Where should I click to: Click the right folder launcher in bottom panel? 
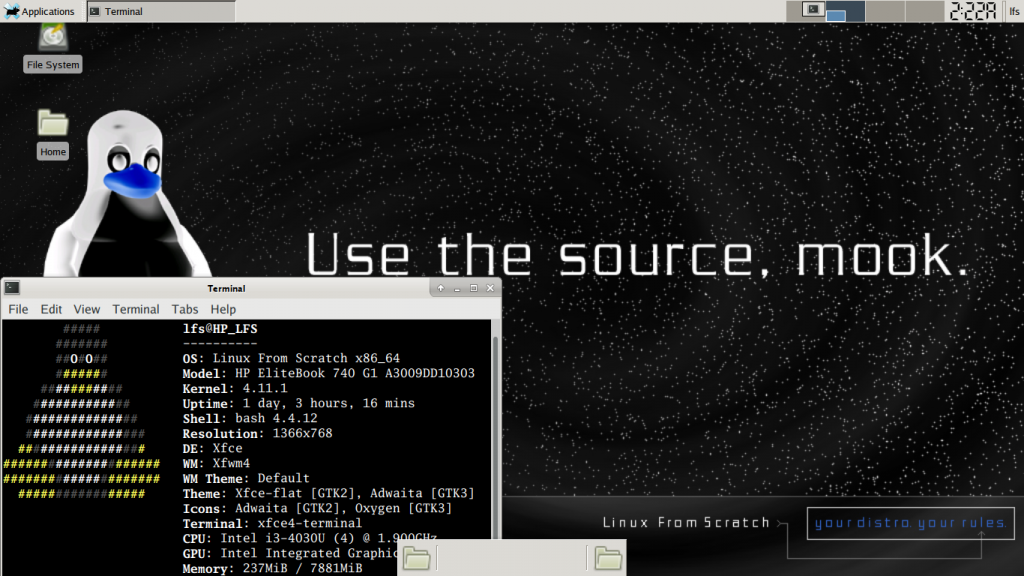(608, 558)
